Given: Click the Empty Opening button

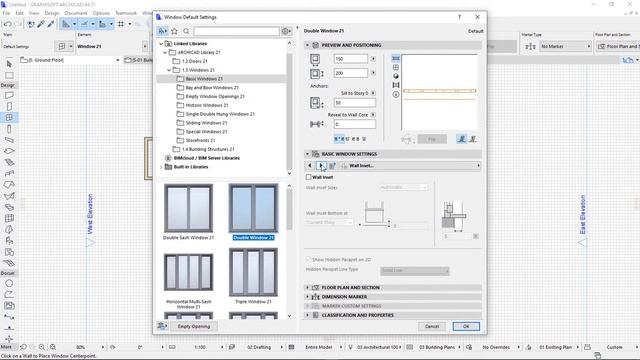Looking at the screenshot, I should point(194,326).
